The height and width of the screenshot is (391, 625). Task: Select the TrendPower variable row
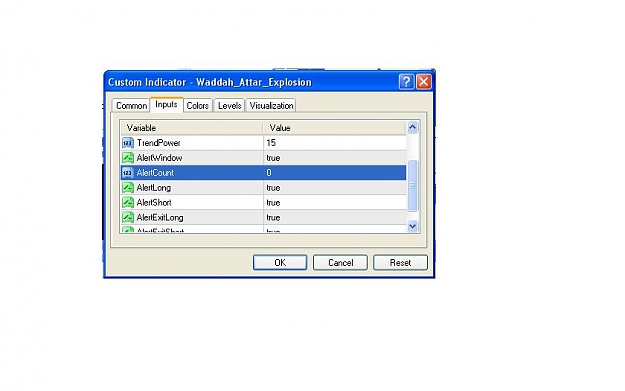pyautogui.click(x=263, y=143)
